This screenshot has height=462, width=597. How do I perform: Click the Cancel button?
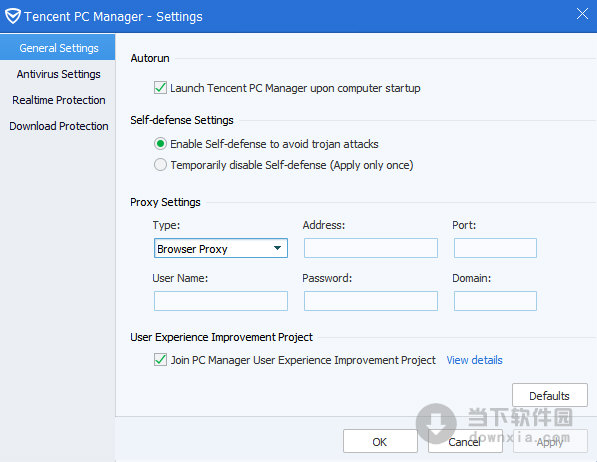tap(465, 441)
